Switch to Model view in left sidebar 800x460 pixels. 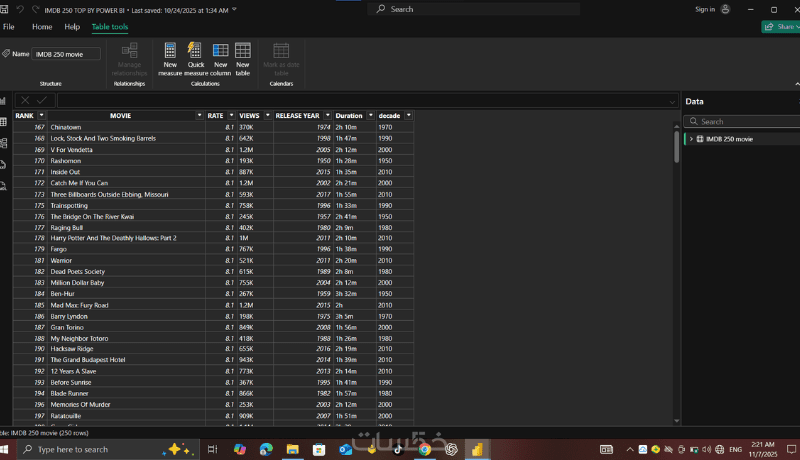[3, 143]
